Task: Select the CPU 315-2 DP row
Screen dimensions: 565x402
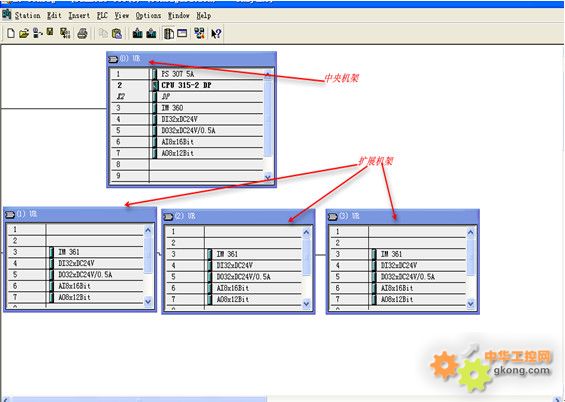Action: (x=187, y=85)
